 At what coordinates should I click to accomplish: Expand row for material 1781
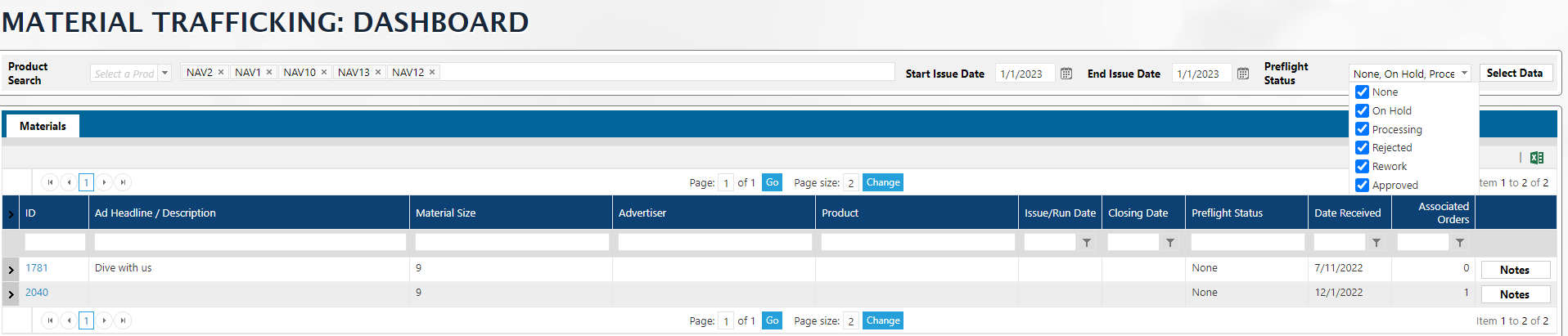tap(11, 269)
